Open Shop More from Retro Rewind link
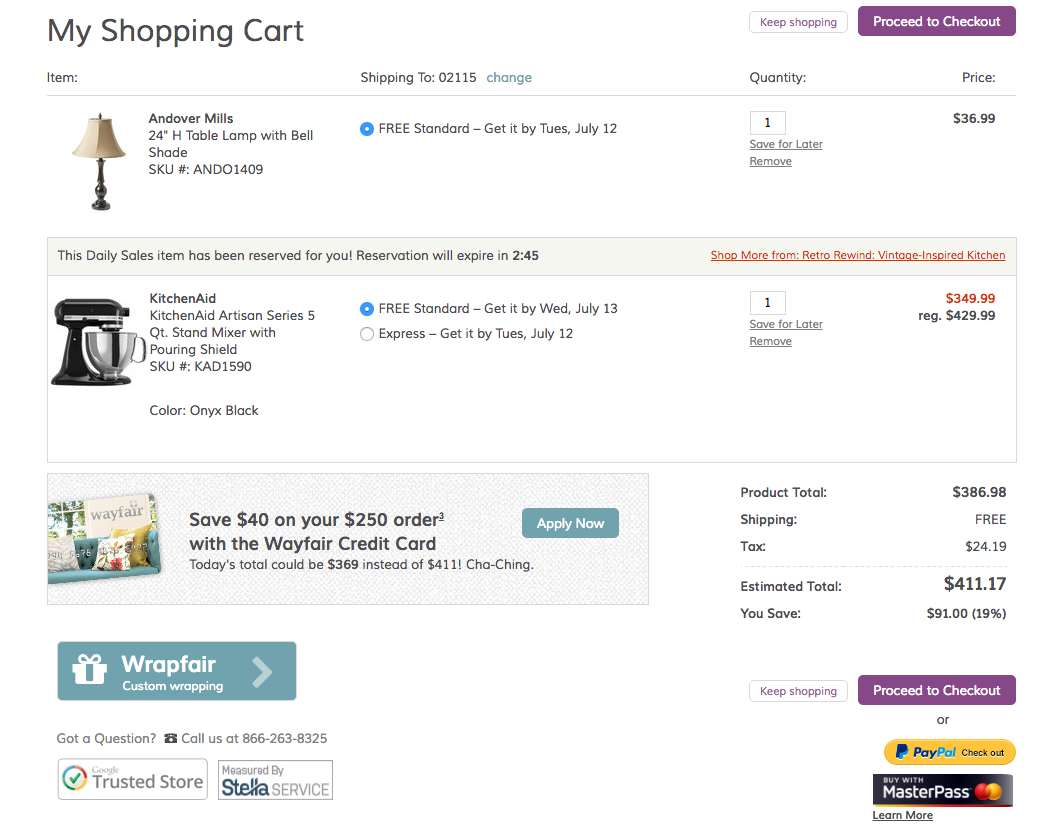This screenshot has width=1038, height=827. pos(858,255)
